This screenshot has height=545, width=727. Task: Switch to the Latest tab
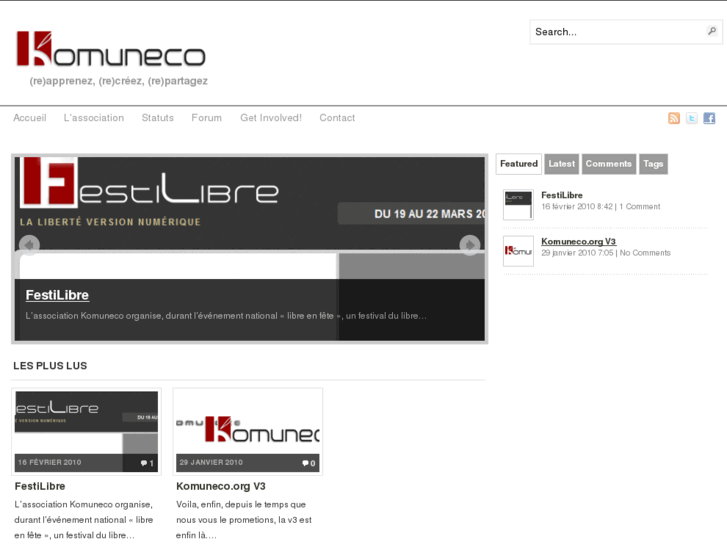click(x=562, y=164)
